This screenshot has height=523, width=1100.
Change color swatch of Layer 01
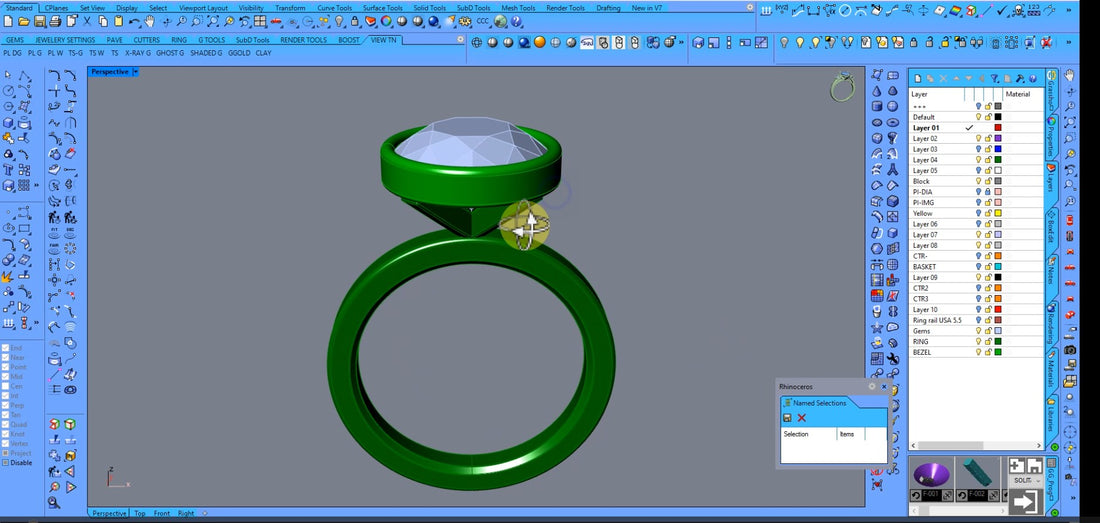(x=998, y=128)
